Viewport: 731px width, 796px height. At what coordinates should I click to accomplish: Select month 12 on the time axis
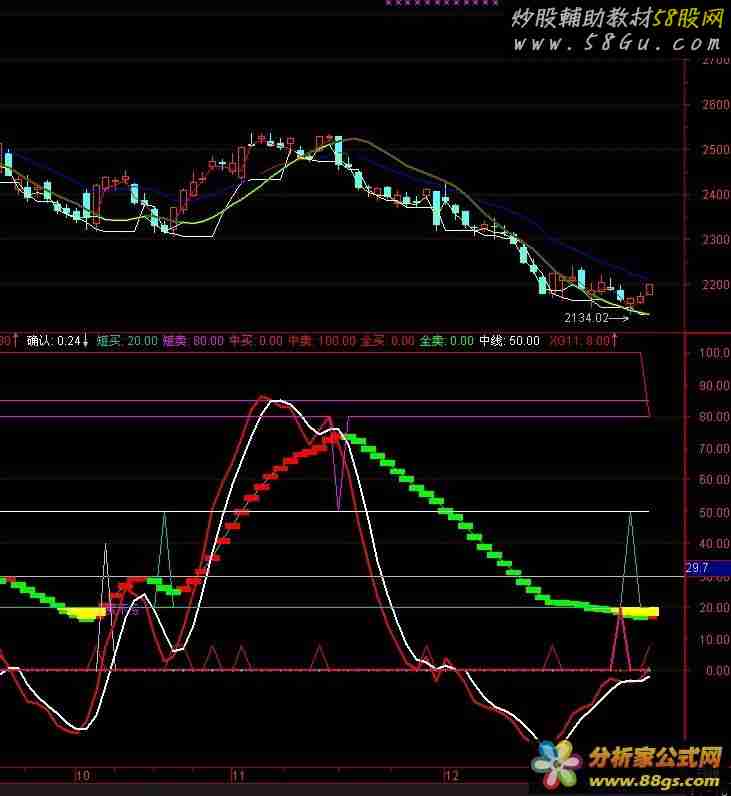pos(452,776)
